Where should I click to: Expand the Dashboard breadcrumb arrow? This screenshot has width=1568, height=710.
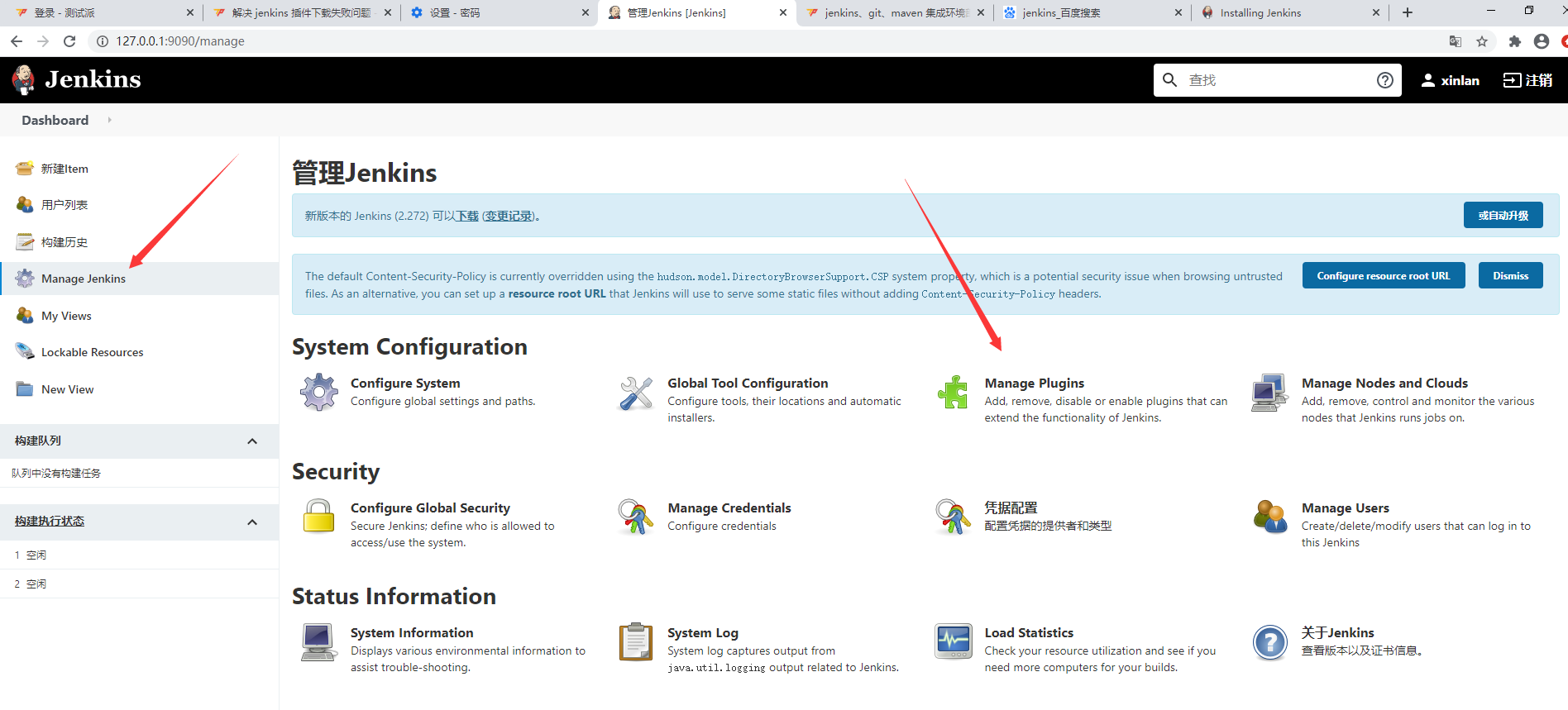pyautogui.click(x=109, y=120)
